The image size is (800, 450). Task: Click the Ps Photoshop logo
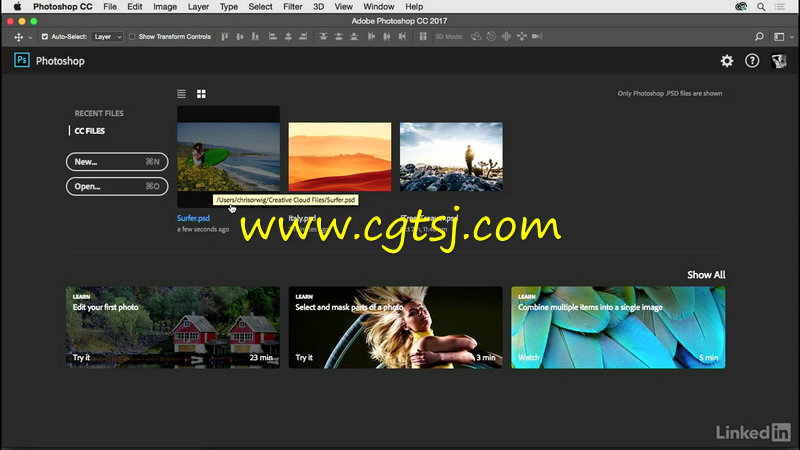[x=21, y=60]
